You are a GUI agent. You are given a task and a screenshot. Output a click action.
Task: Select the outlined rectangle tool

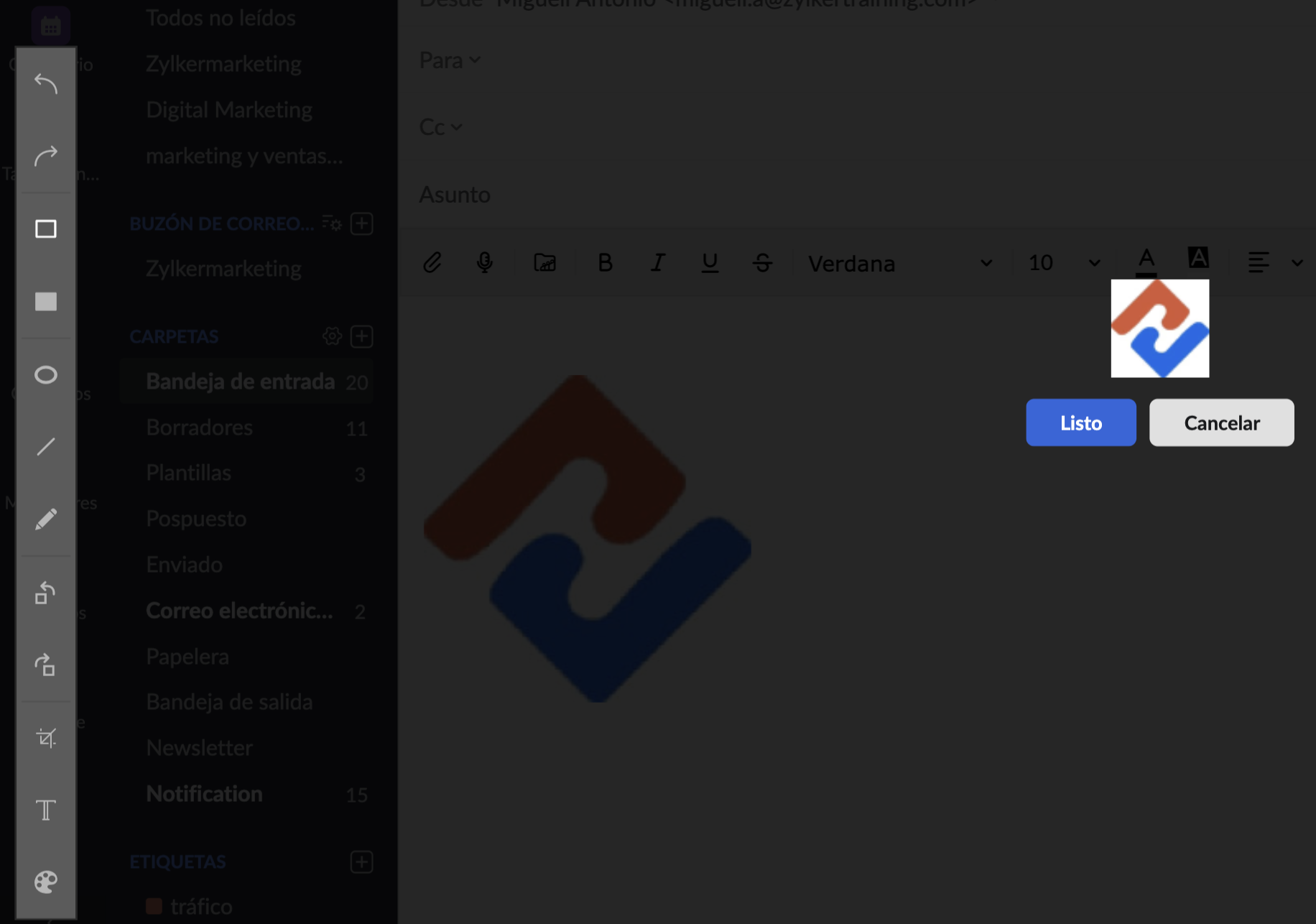tap(46, 229)
